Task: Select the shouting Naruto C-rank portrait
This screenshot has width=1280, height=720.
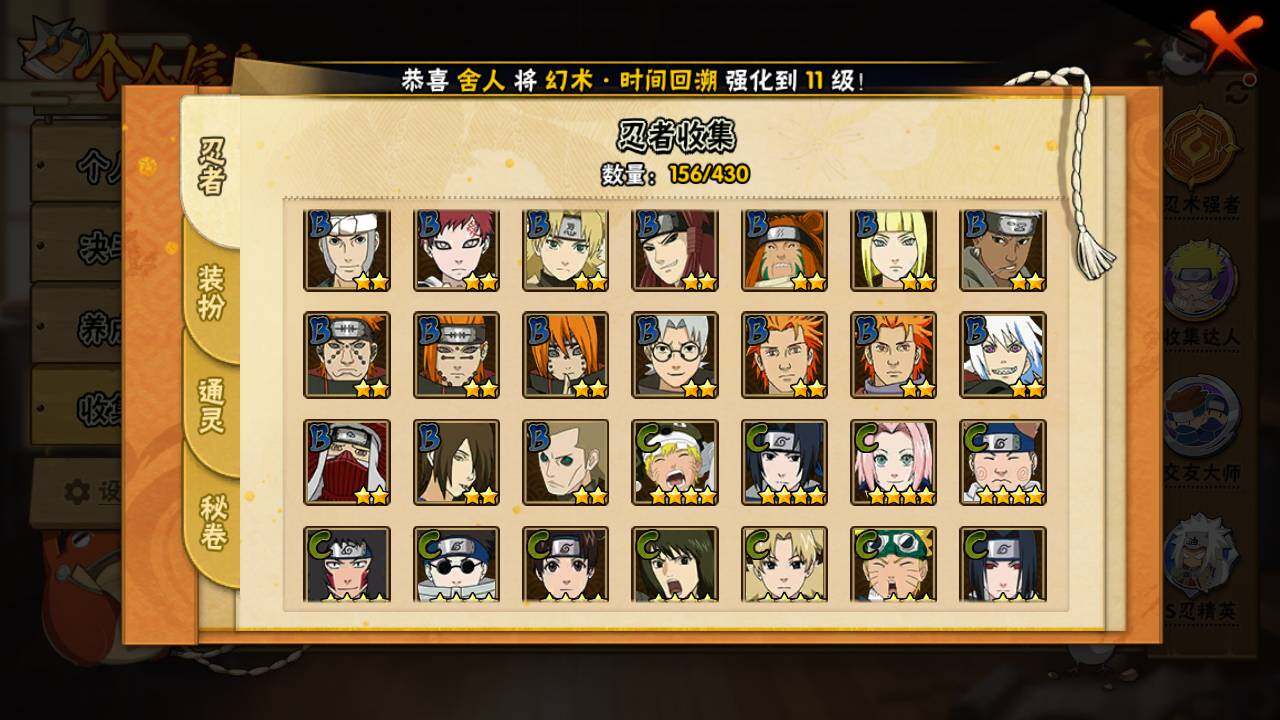Action: pyautogui.click(x=675, y=461)
